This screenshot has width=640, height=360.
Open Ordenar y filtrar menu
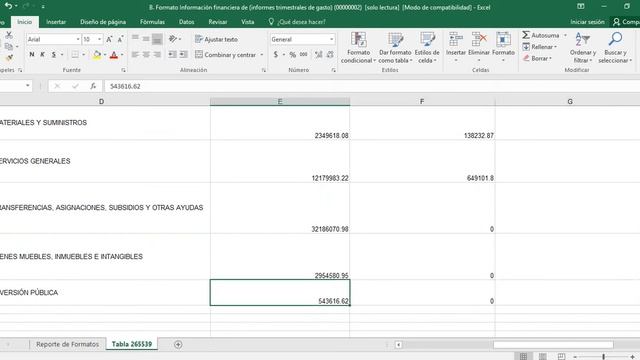[583, 48]
